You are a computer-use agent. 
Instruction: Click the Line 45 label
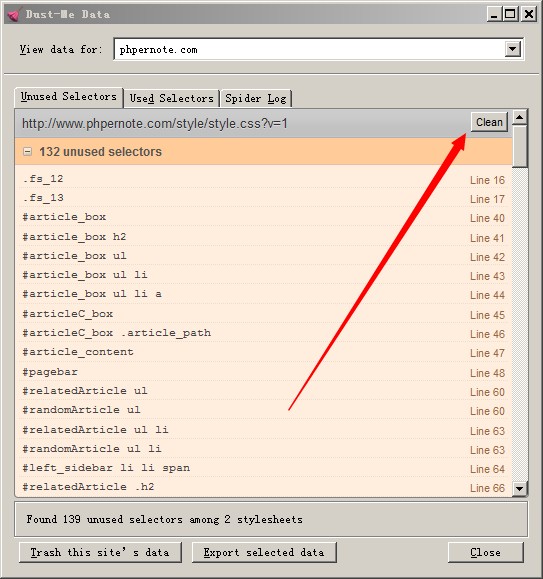487,315
